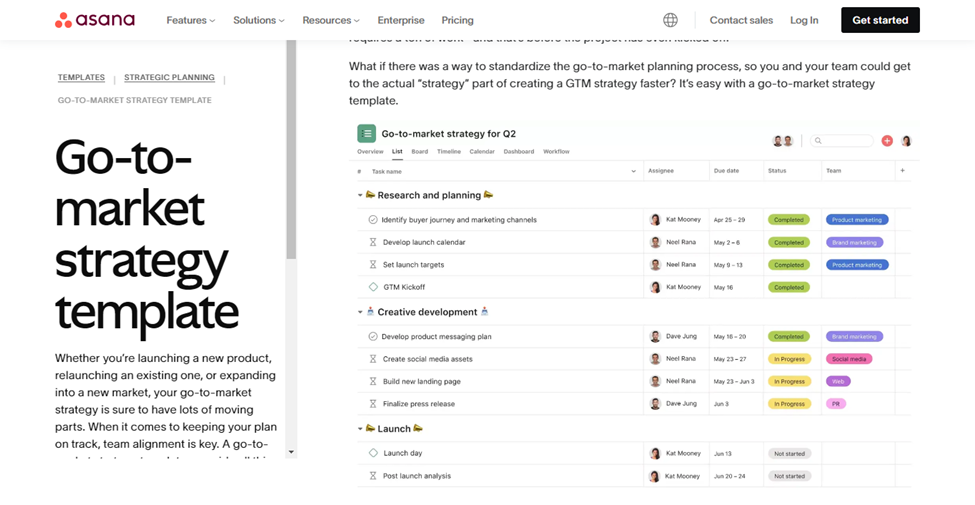Toggle checkmark for Develop product messaging plan
Viewport: 975px width, 505px height.
373,337
